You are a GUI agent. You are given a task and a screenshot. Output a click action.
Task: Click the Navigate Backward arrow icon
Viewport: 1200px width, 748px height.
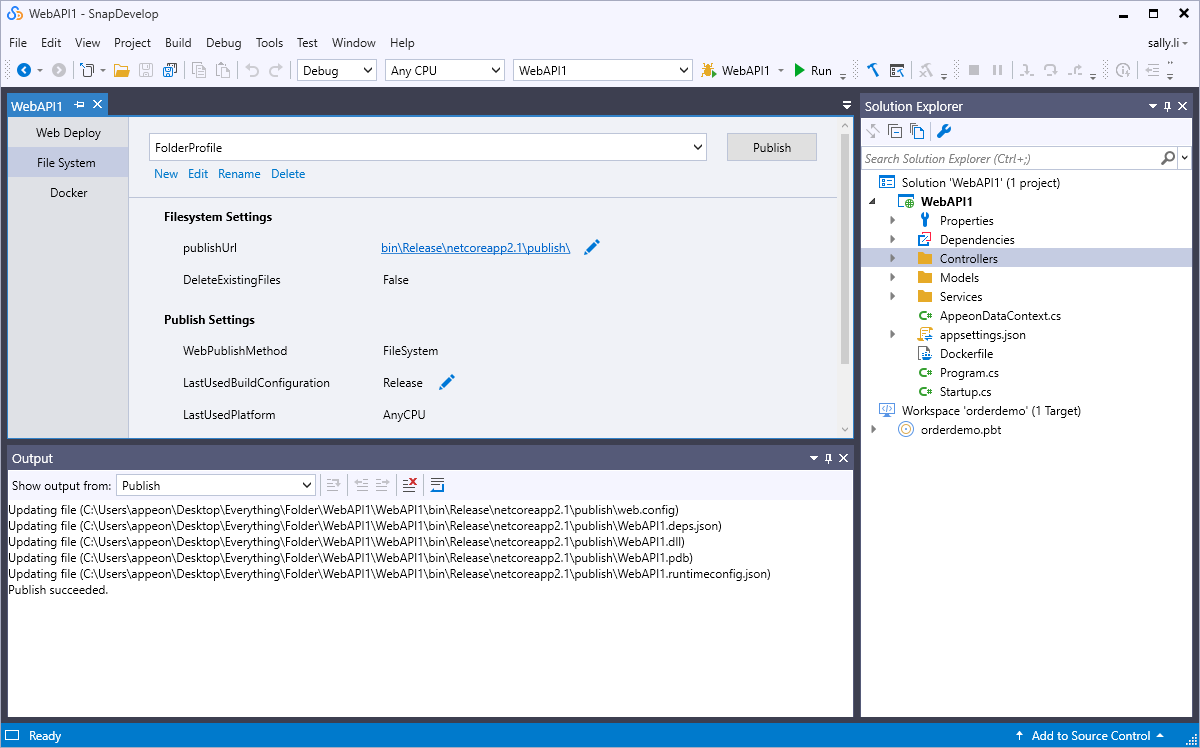pyautogui.click(x=24, y=71)
